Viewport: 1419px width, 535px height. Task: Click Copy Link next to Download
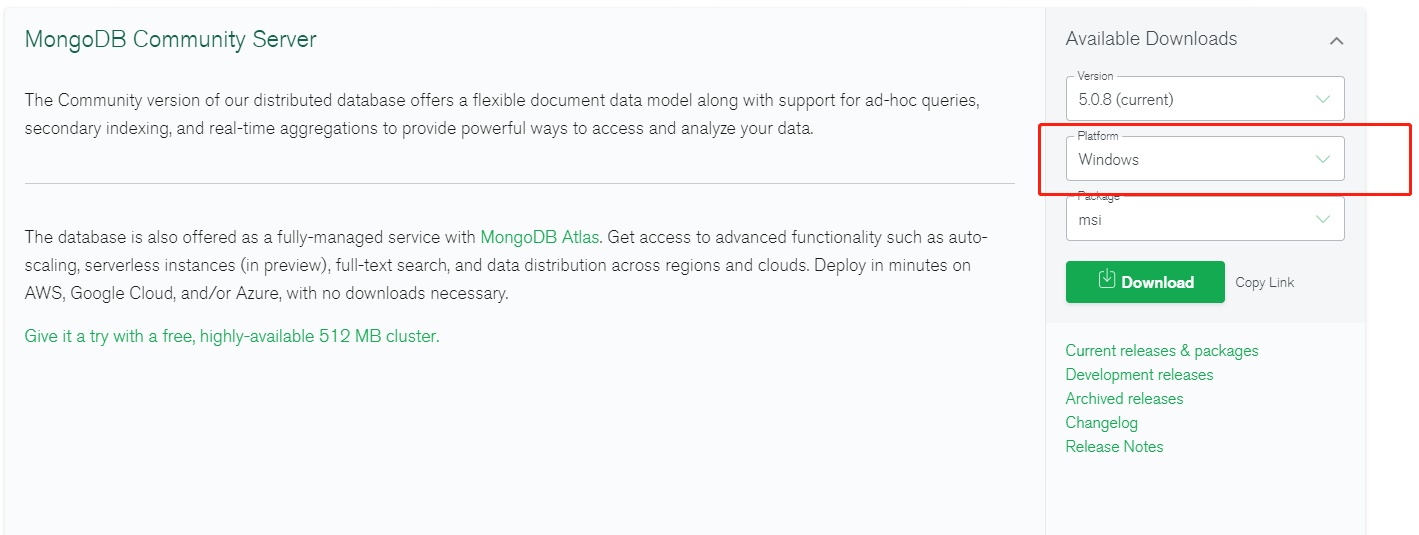point(1265,283)
